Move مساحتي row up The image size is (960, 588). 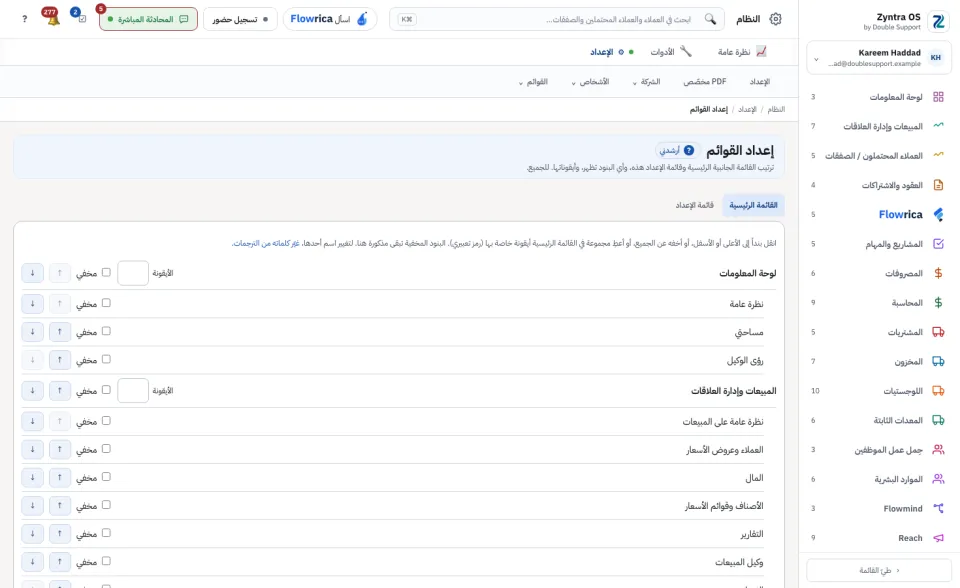[x=59, y=332]
